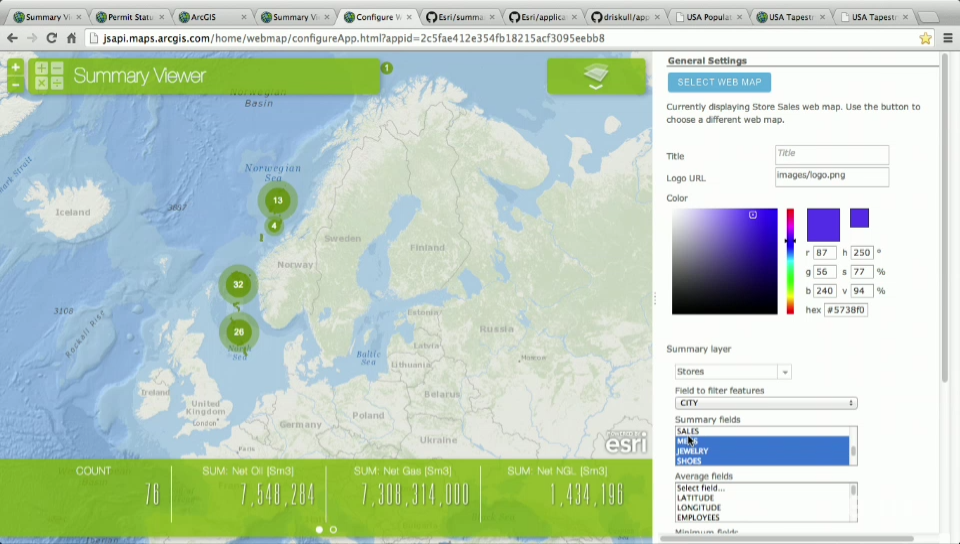The width and height of the screenshot is (960, 544).
Task: Click the Title input field
Action: tap(831, 154)
